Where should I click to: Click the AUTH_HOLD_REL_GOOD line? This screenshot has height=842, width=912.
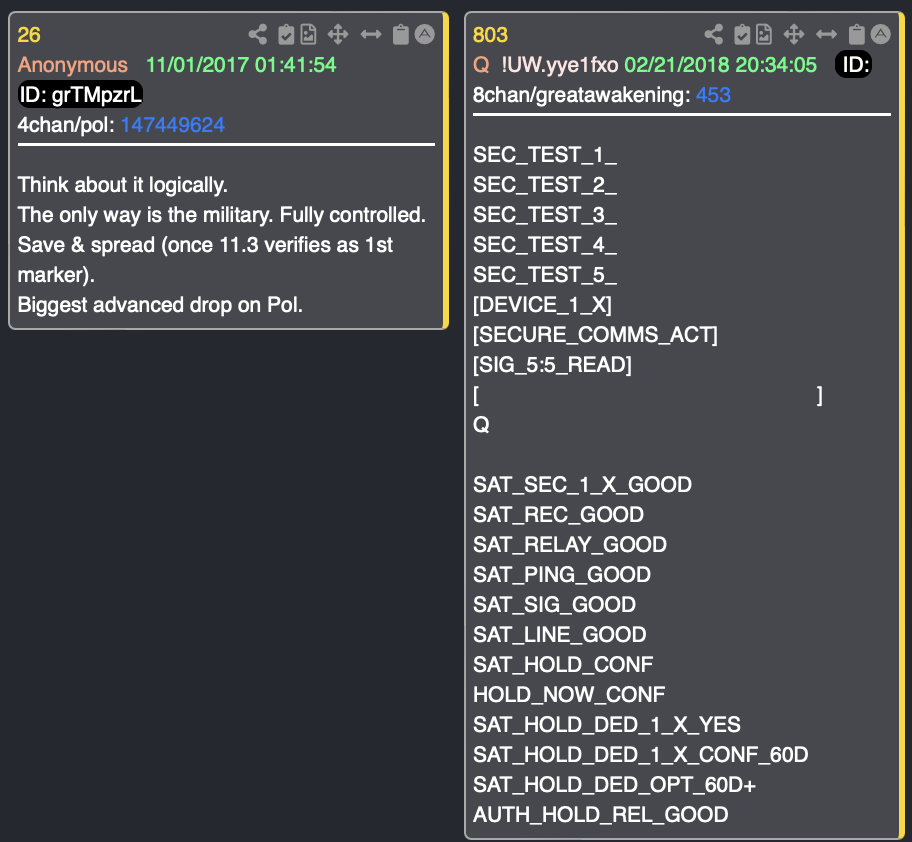coord(600,815)
